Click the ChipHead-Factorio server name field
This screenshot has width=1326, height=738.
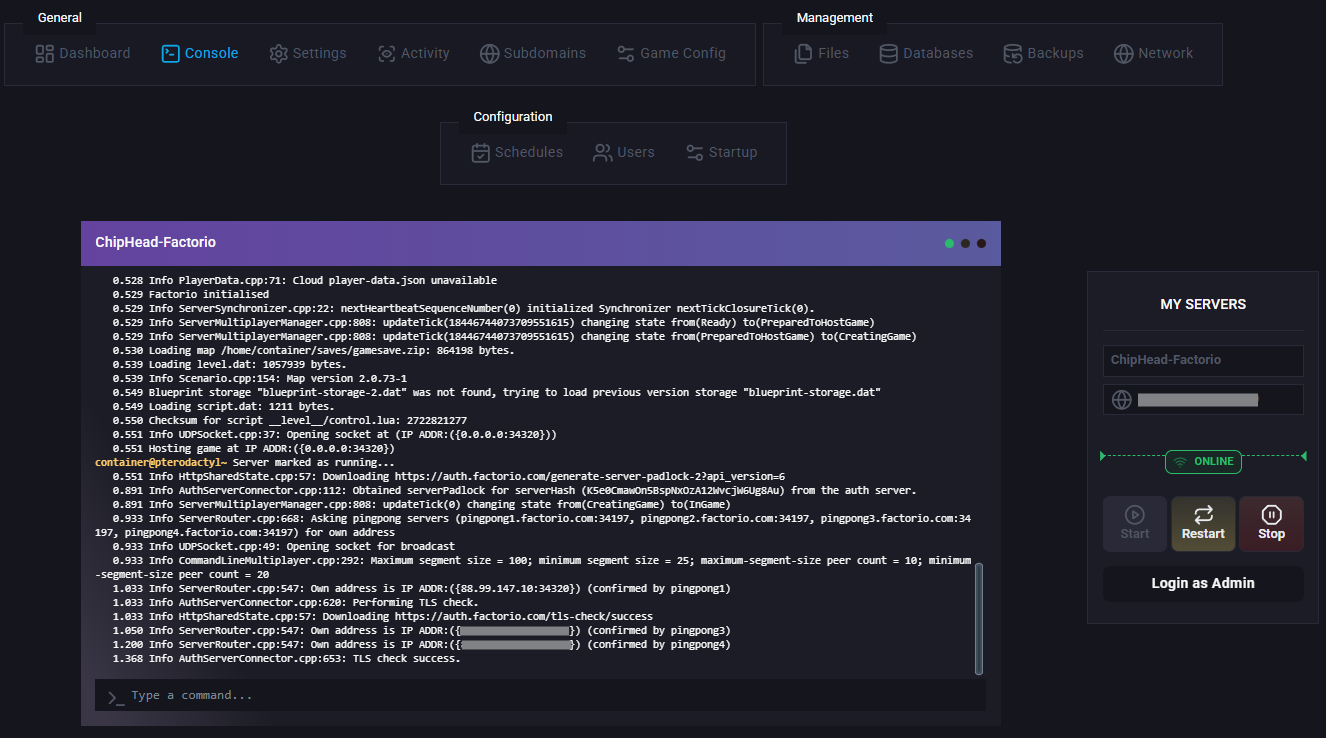[1203, 360]
